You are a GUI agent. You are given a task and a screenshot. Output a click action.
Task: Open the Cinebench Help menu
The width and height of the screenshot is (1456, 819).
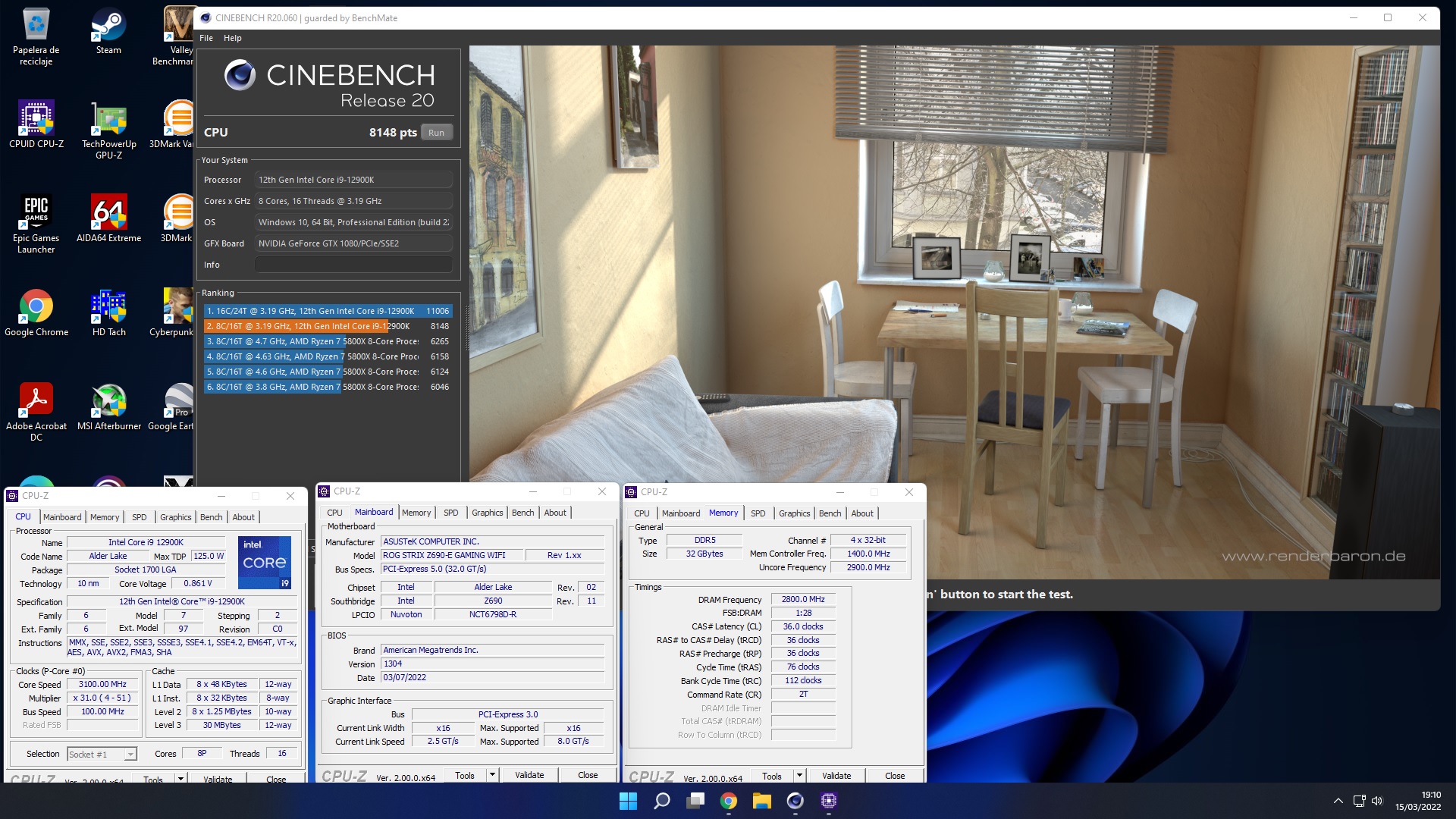click(232, 38)
